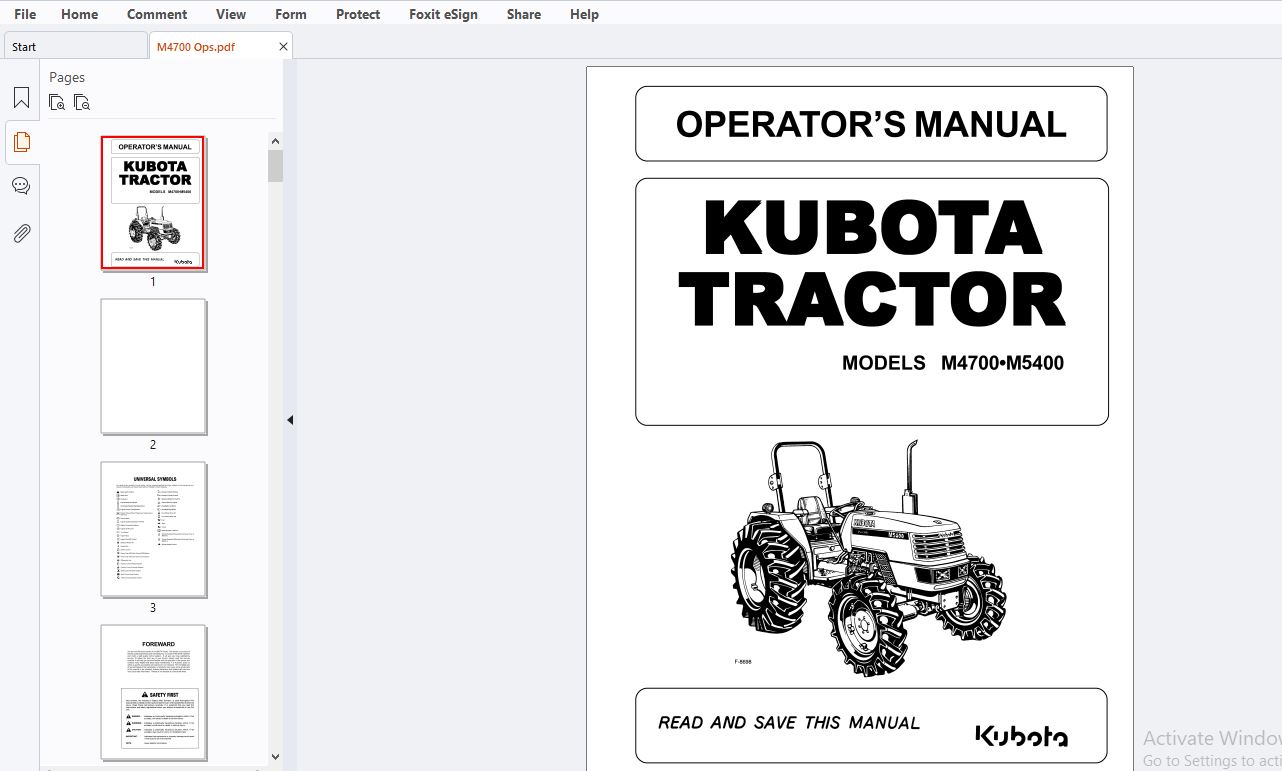This screenshot has width=1282, height=771.
Task: Select page 4 Foreword thumbnail
Action: (153, 692)
